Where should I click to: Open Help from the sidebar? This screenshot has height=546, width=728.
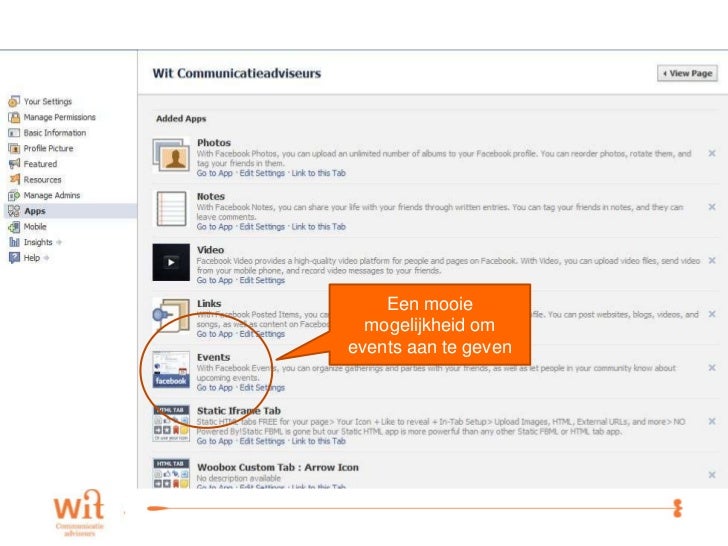point(32,258)
